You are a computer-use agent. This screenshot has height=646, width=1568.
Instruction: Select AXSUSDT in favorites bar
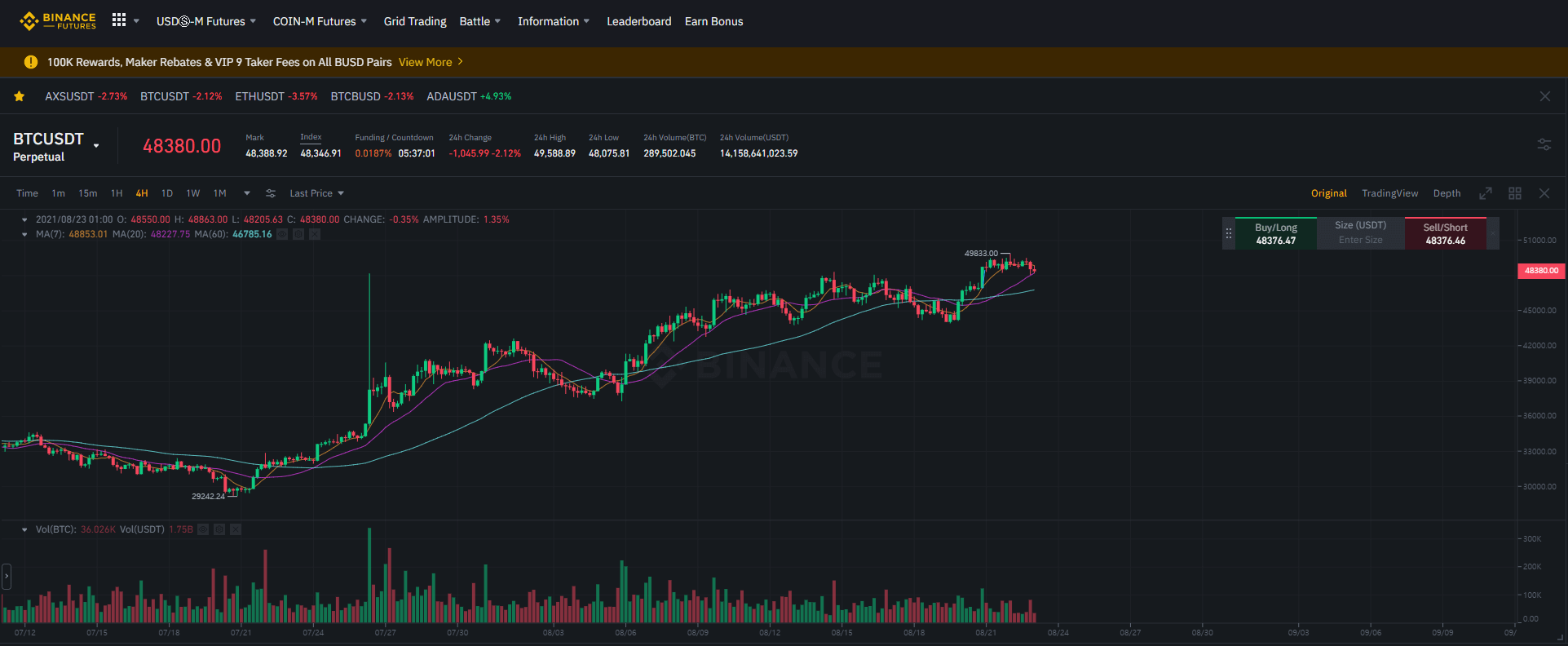pos(86,96)
